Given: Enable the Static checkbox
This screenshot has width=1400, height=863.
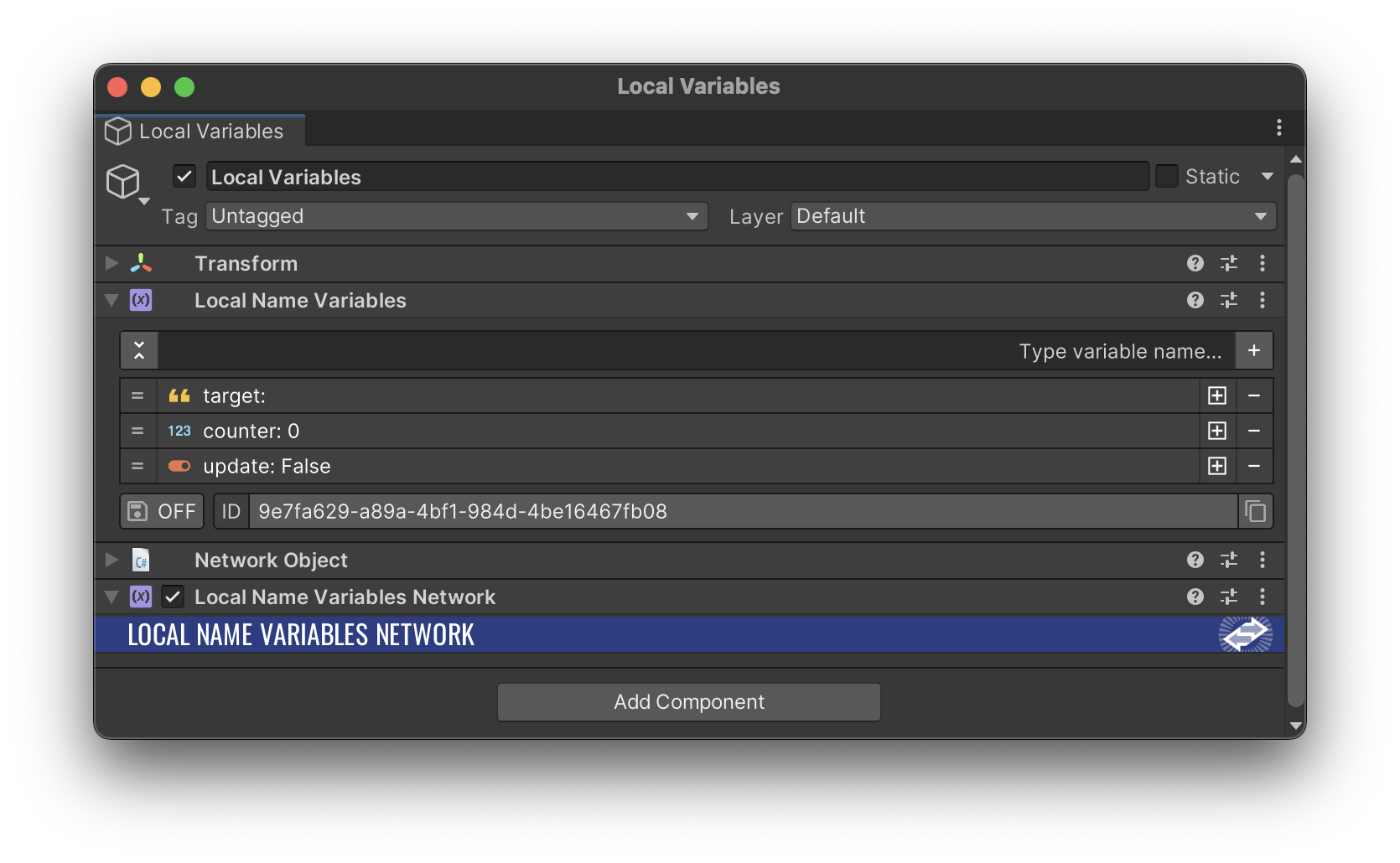Looking at the screenshot, I should 1167,176.
